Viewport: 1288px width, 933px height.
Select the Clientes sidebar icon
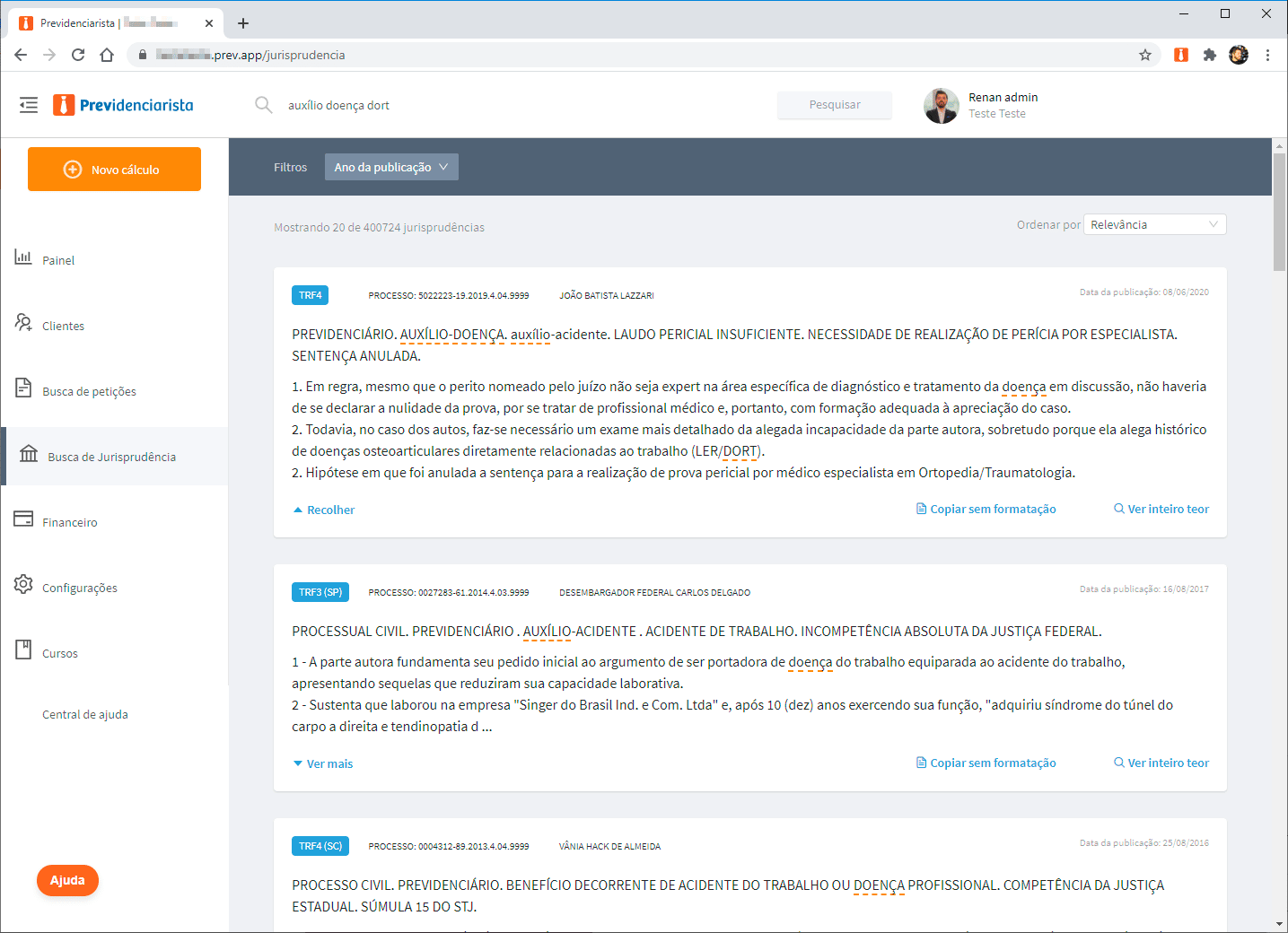point(23,325)
